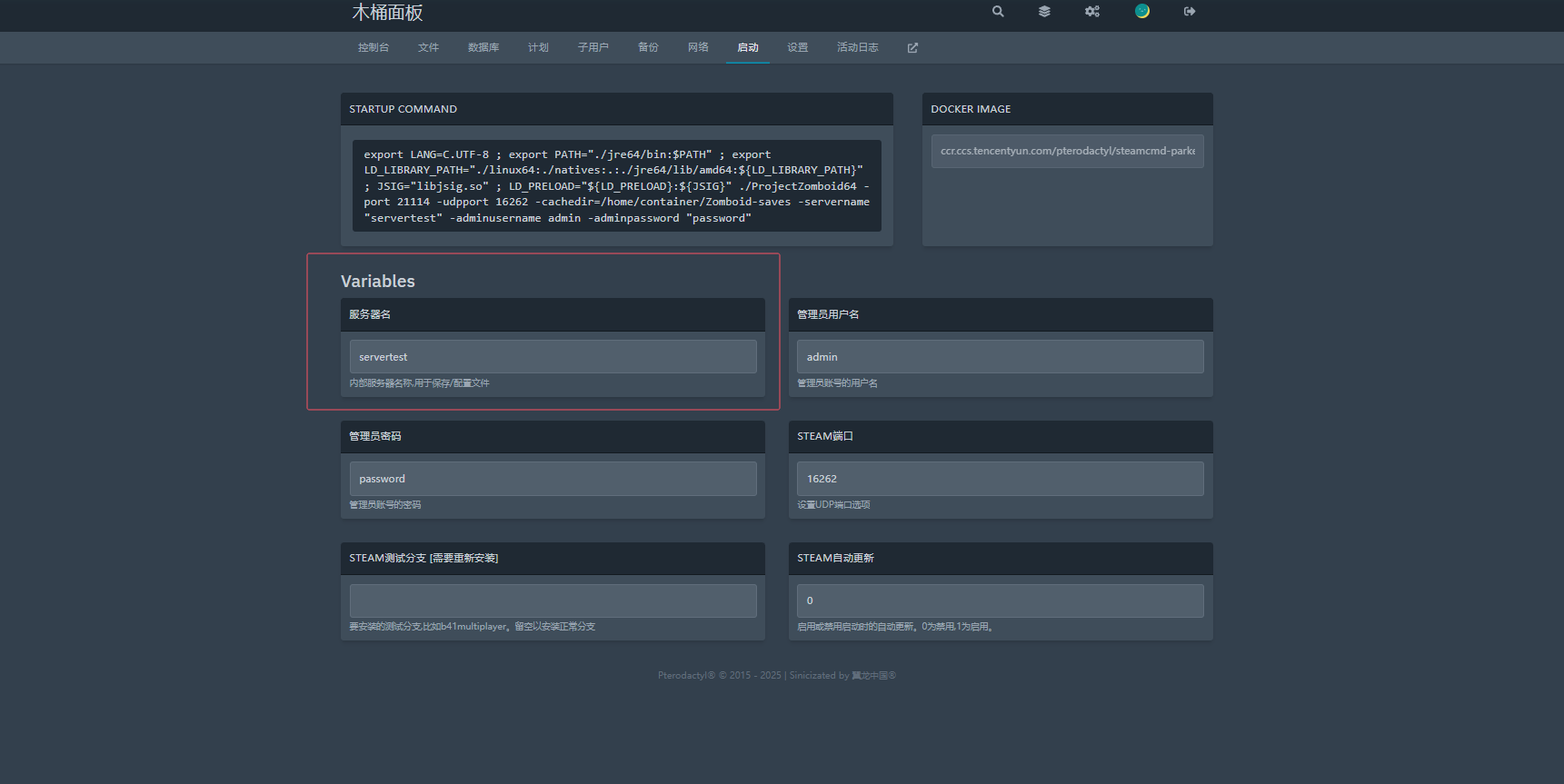Click the STEAM自动更新 value field
The height and width of the screenshot is (784, 1564).
(x=1000, y=600)
